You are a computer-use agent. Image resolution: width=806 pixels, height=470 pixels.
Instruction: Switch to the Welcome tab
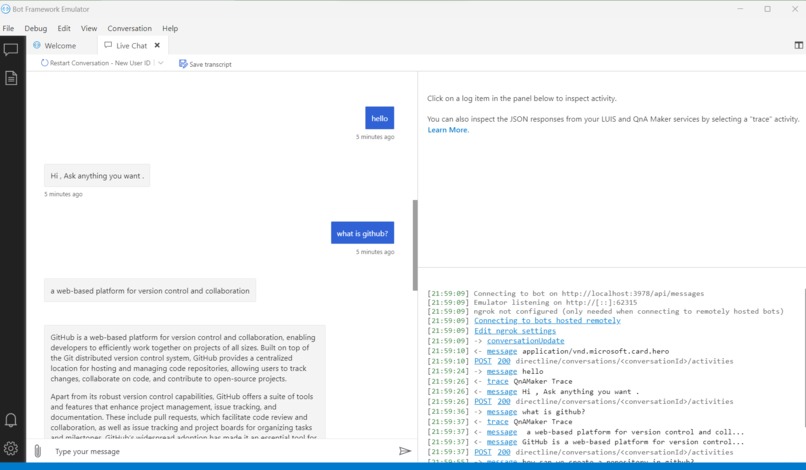62,45
